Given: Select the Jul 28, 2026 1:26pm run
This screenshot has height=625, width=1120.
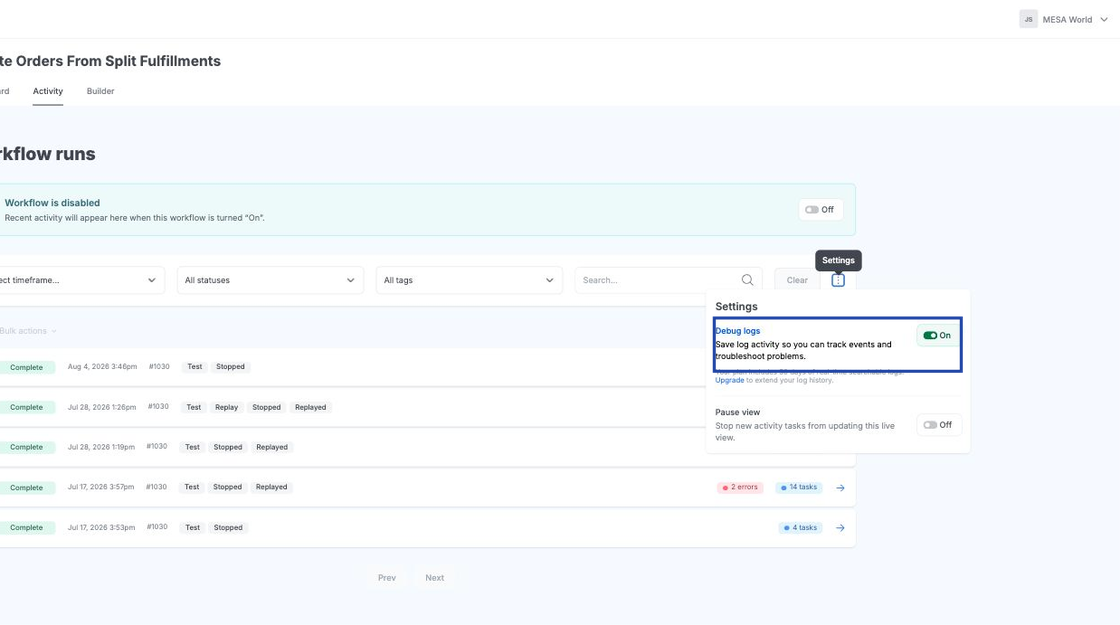Looking at the screenshot, I should [x=101, y=407].
